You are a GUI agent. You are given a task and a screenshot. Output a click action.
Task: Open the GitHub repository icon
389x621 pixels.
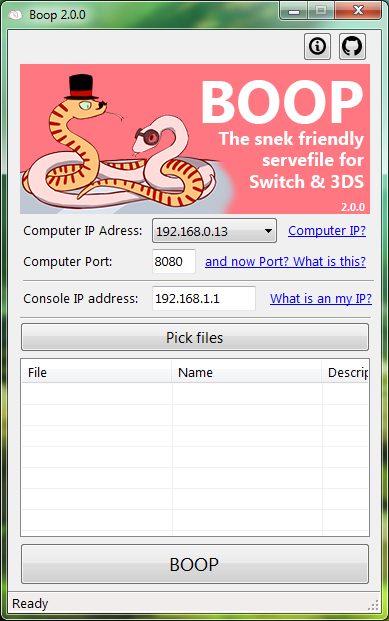352,46
